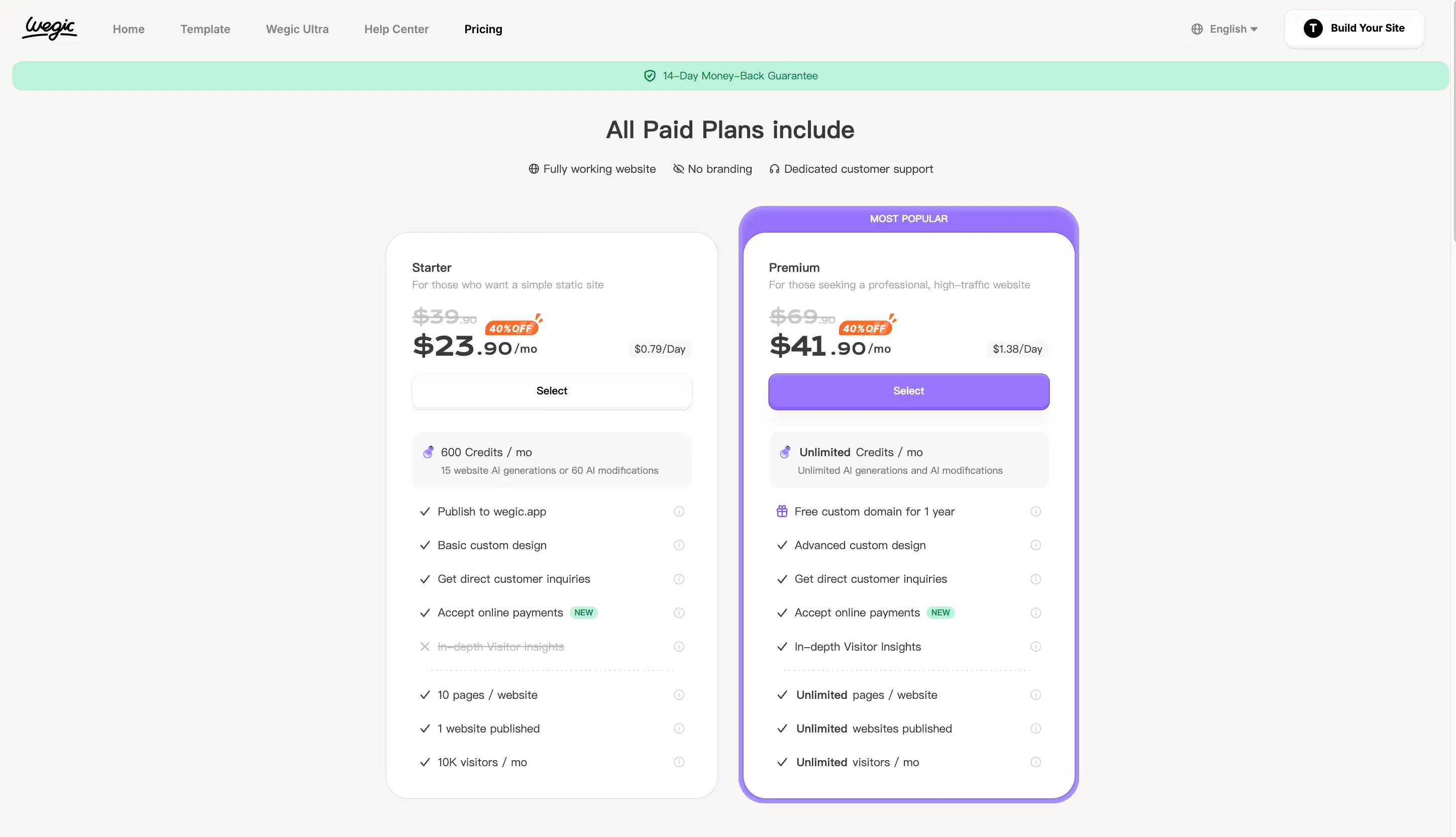Click info icon beside In-depth Visitor Insights in Premium
Viewport: 1456px width, 837px height.
pos(1036,647)
